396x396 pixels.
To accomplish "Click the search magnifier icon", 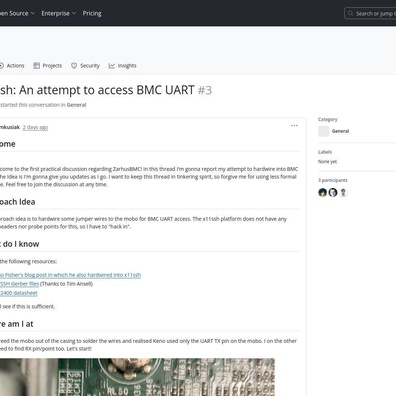I will coord(350,13).
